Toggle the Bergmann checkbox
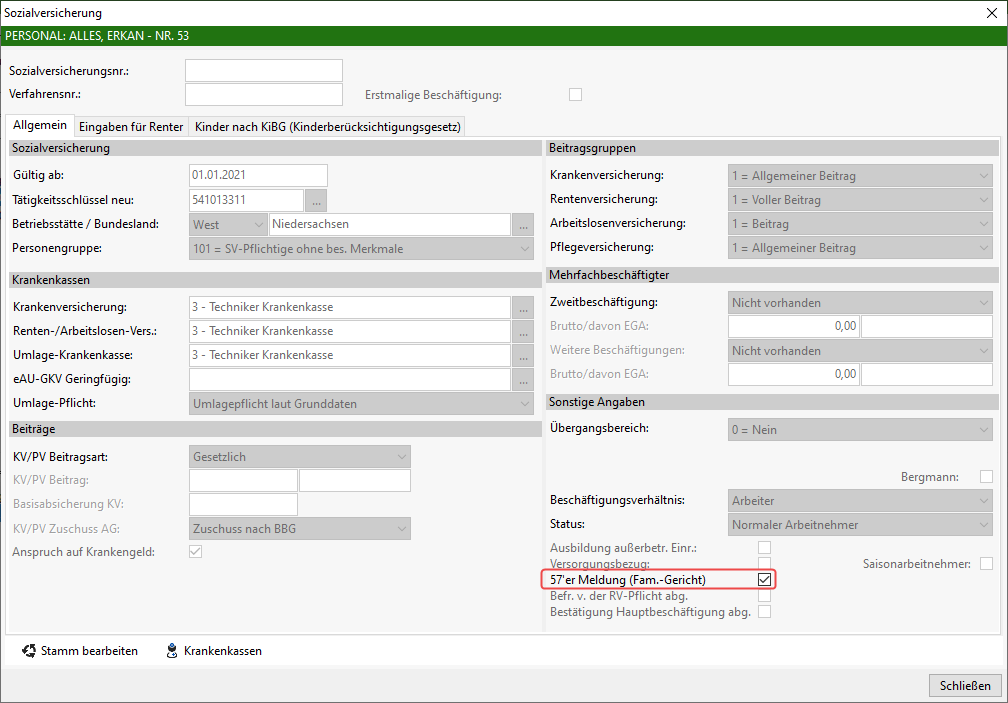The image size is (1008, 703). (x=986, y=477)
